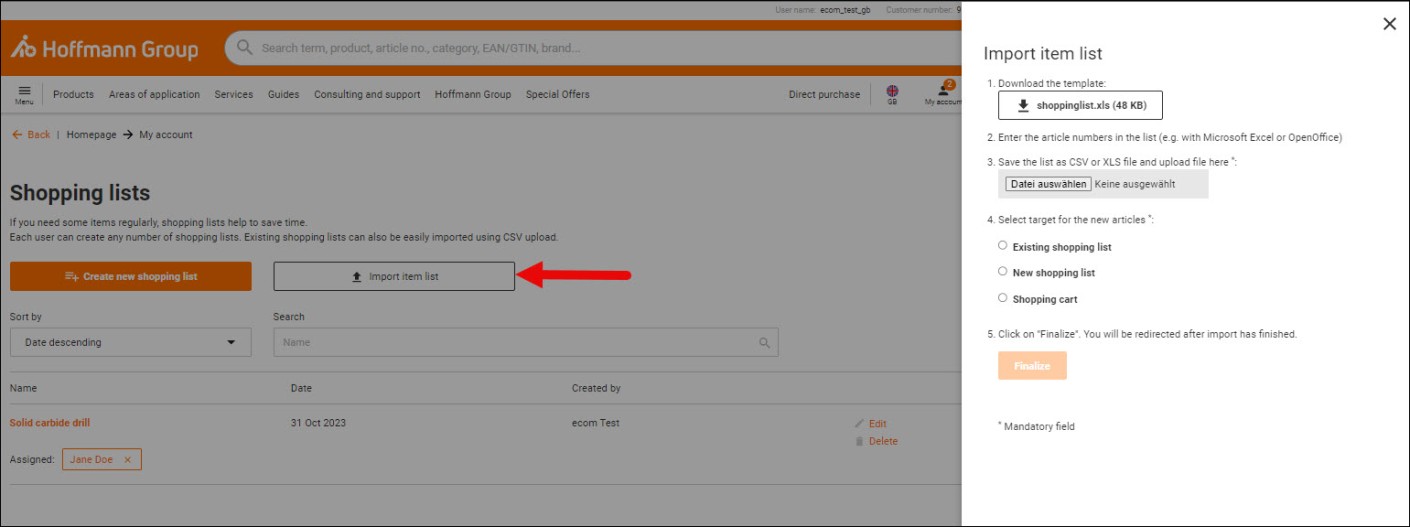Choose New shopping list radio option
This screenshot has width=1410, height=527.
coord(1002,272)
